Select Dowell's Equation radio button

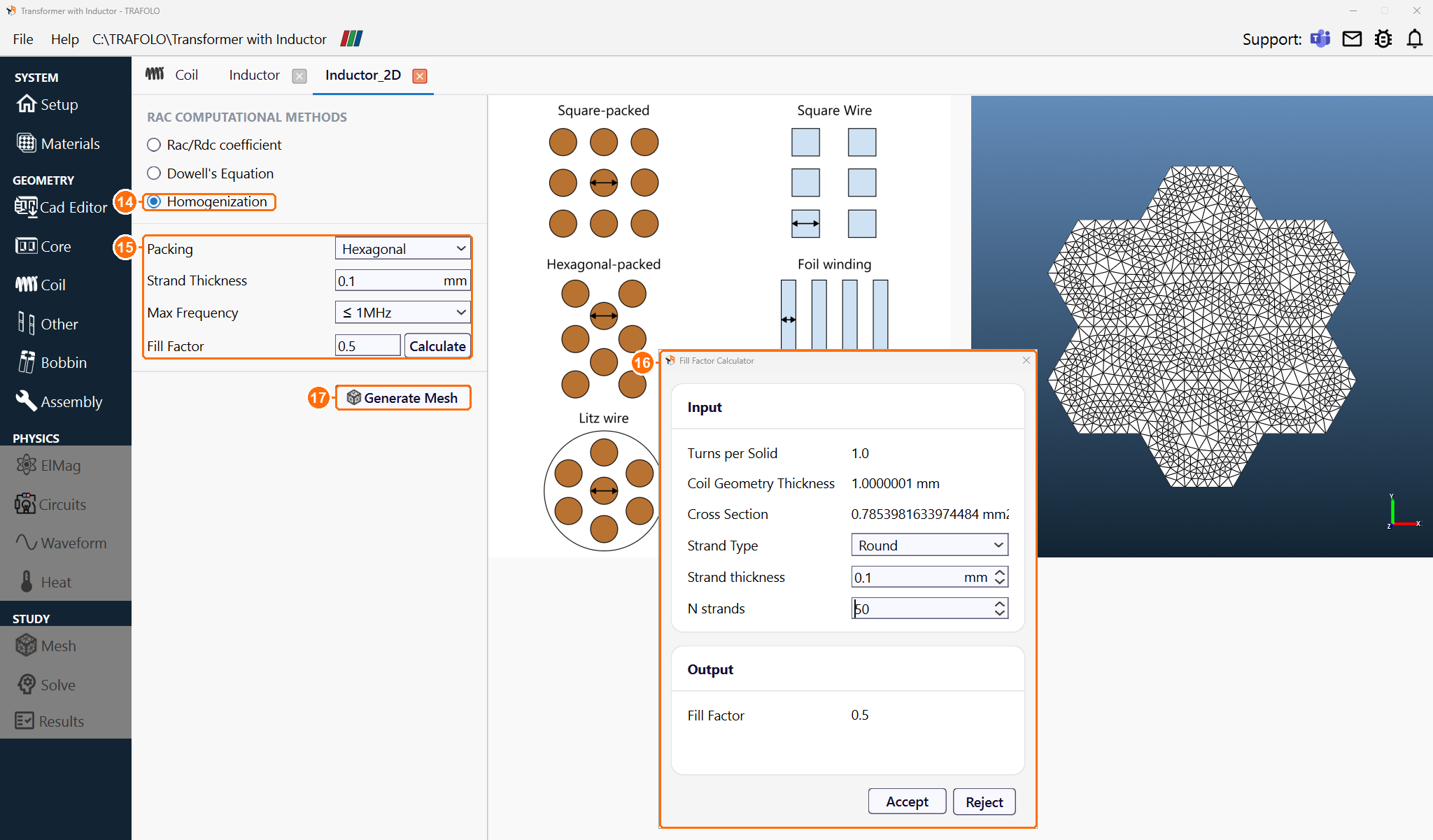click(154, 173)
